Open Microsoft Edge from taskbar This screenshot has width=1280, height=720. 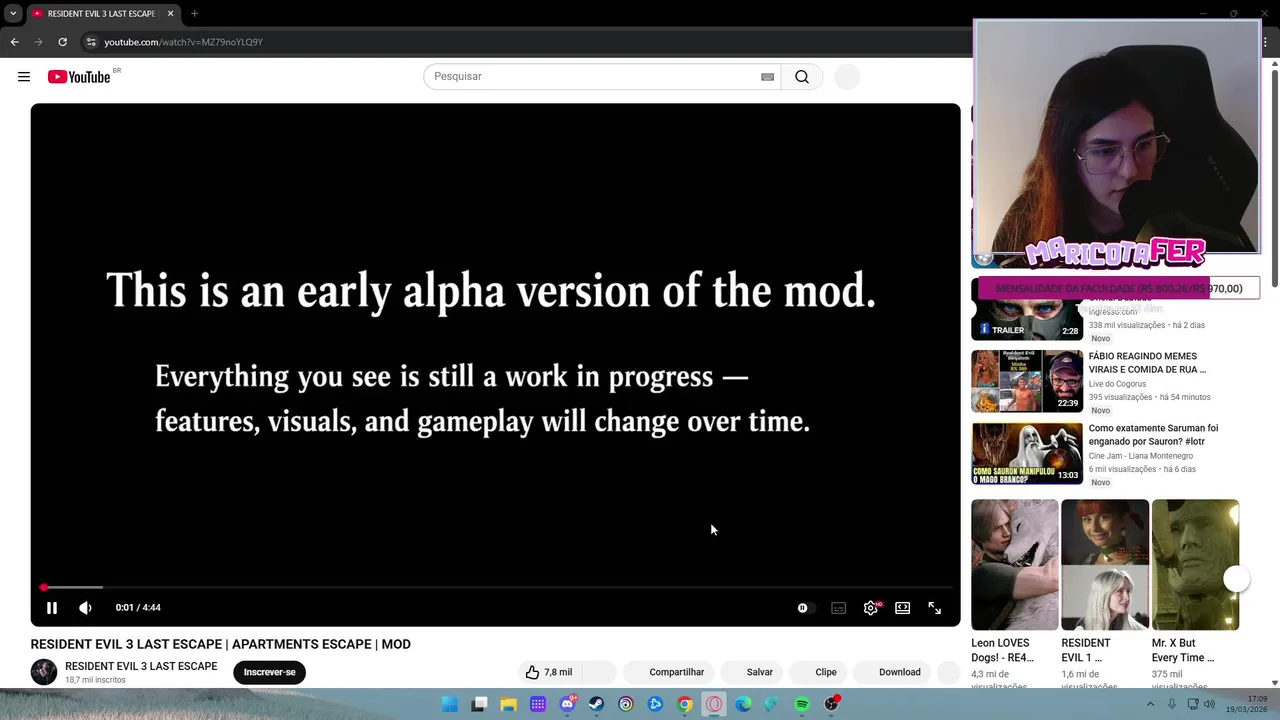(743, 704)
